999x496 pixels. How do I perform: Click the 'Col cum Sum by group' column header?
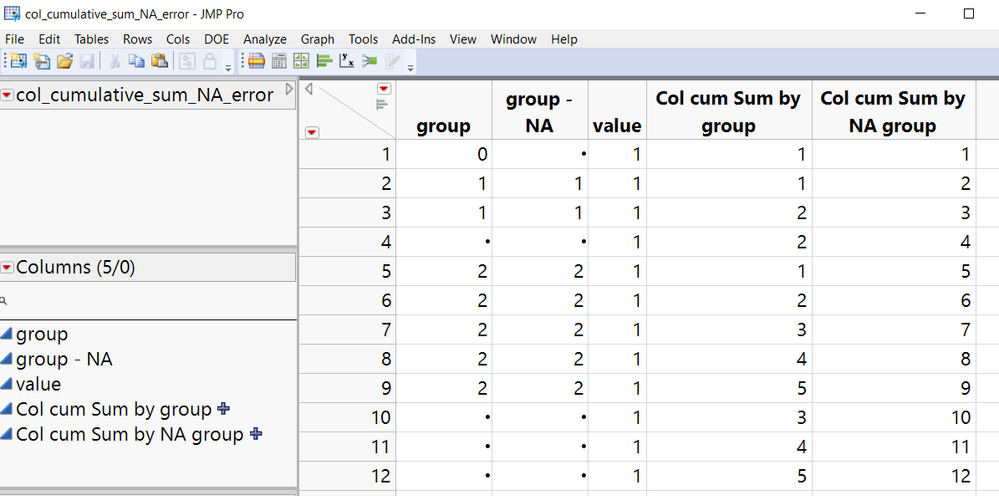tap(728, 112)
